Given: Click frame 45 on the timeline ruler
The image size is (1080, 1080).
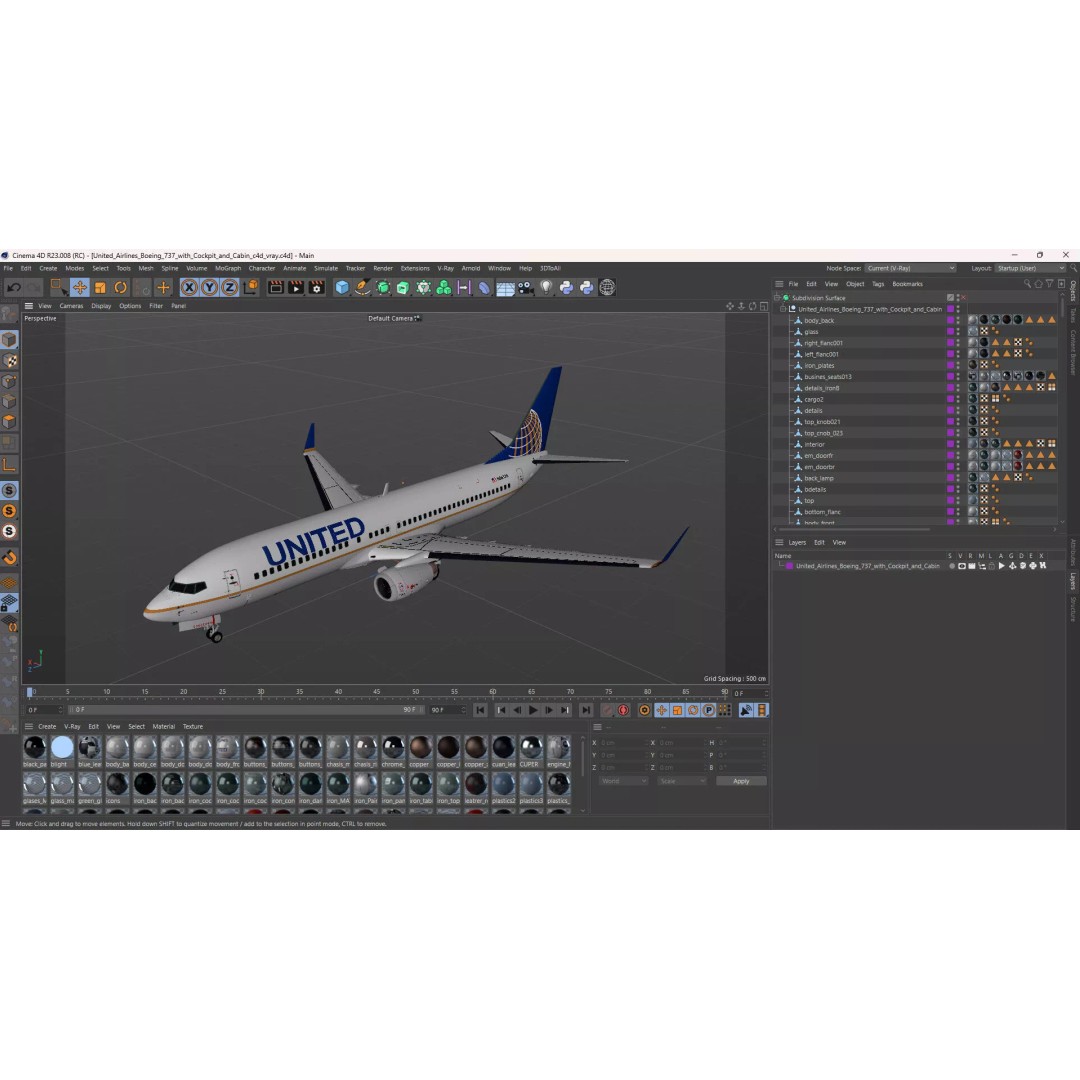Looking at the screenshot, I should point(376,692).
